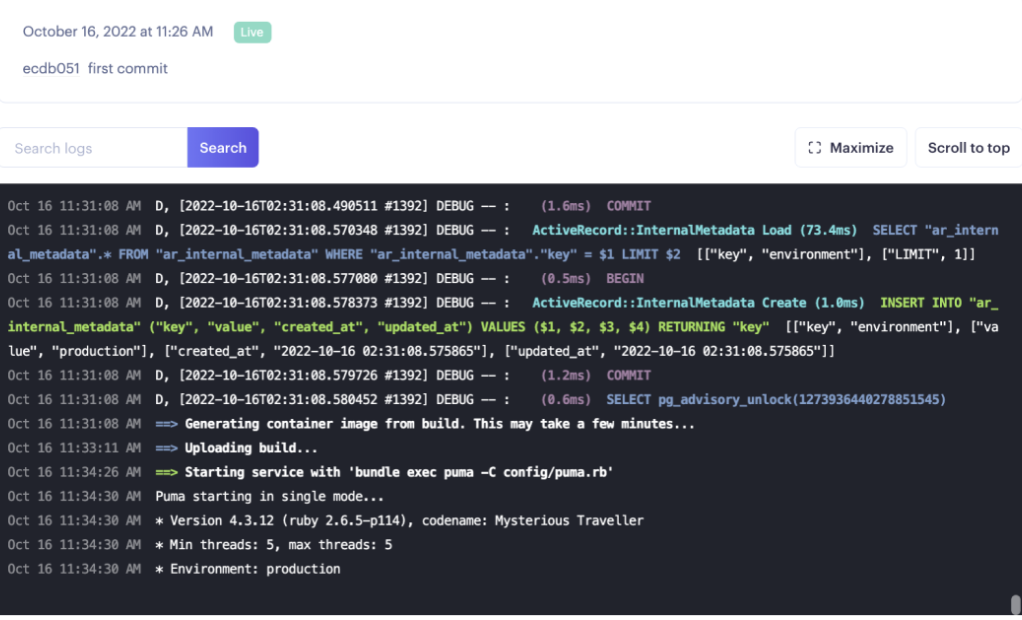Click the Maximize expand icon

815,148
